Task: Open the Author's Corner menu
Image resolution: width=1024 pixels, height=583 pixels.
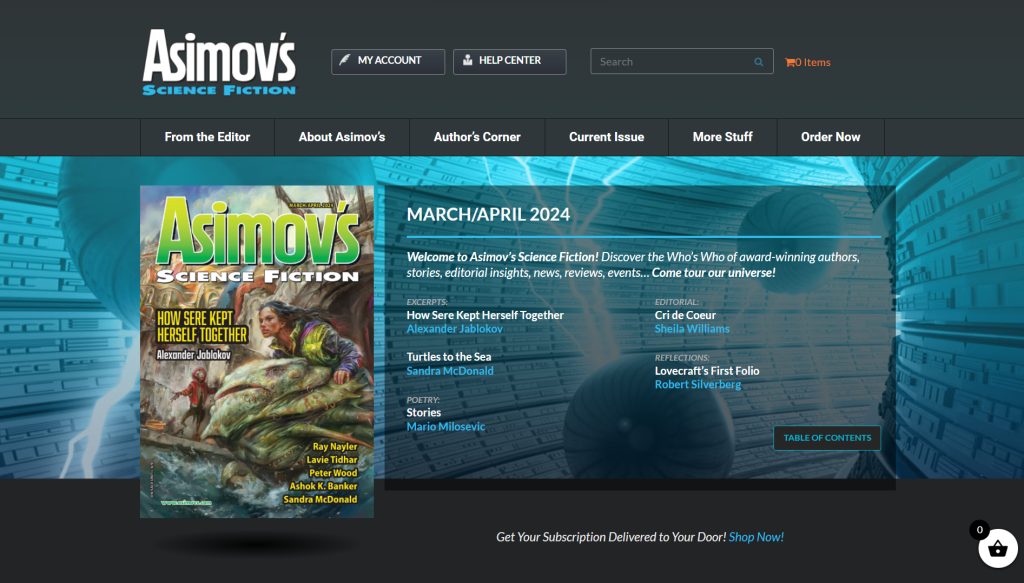Action: (477, 137)
